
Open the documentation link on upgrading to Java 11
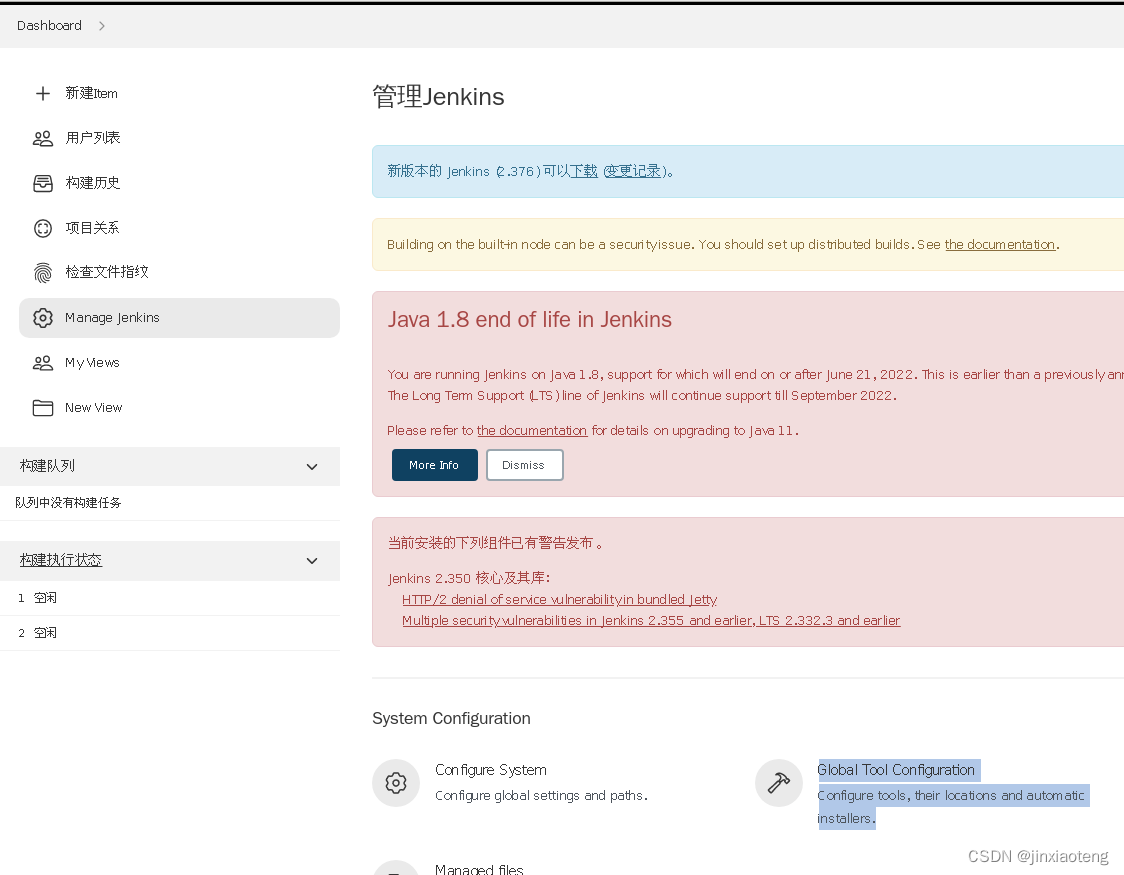click(x=532, y=431)
